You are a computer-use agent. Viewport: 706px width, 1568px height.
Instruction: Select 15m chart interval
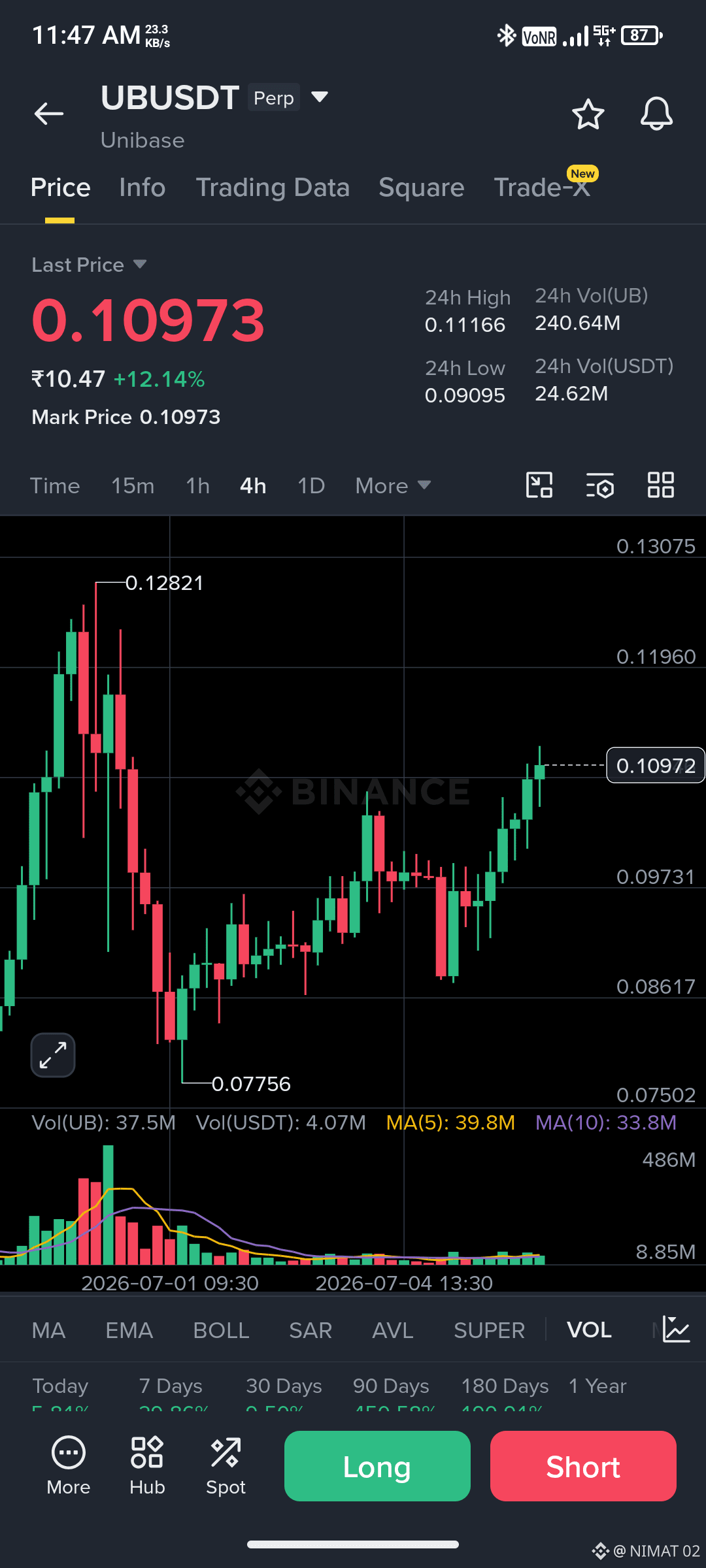[133, 485]
